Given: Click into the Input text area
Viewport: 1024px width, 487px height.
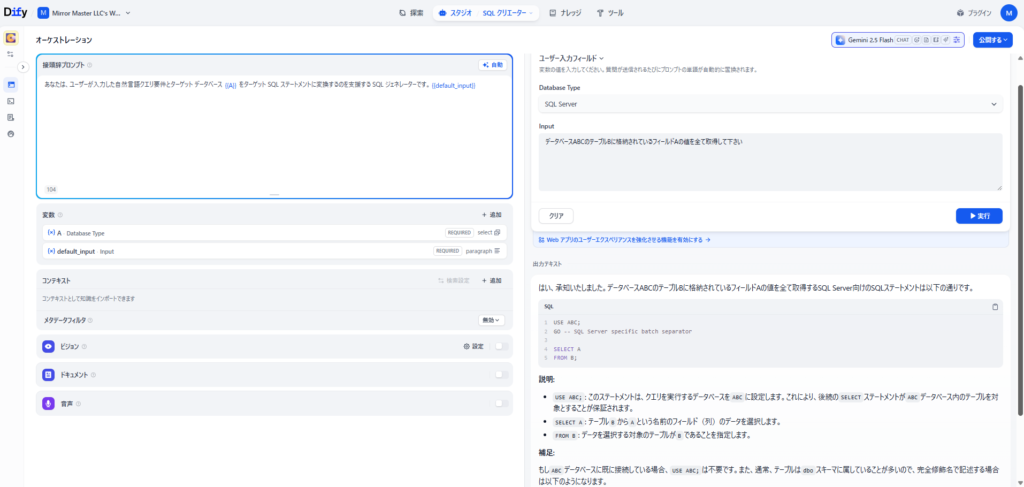Looking at the screenshot, I should 770,162.
